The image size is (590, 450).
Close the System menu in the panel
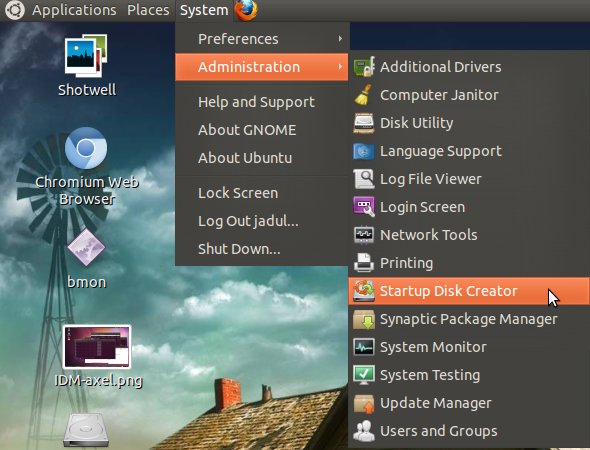204,10
